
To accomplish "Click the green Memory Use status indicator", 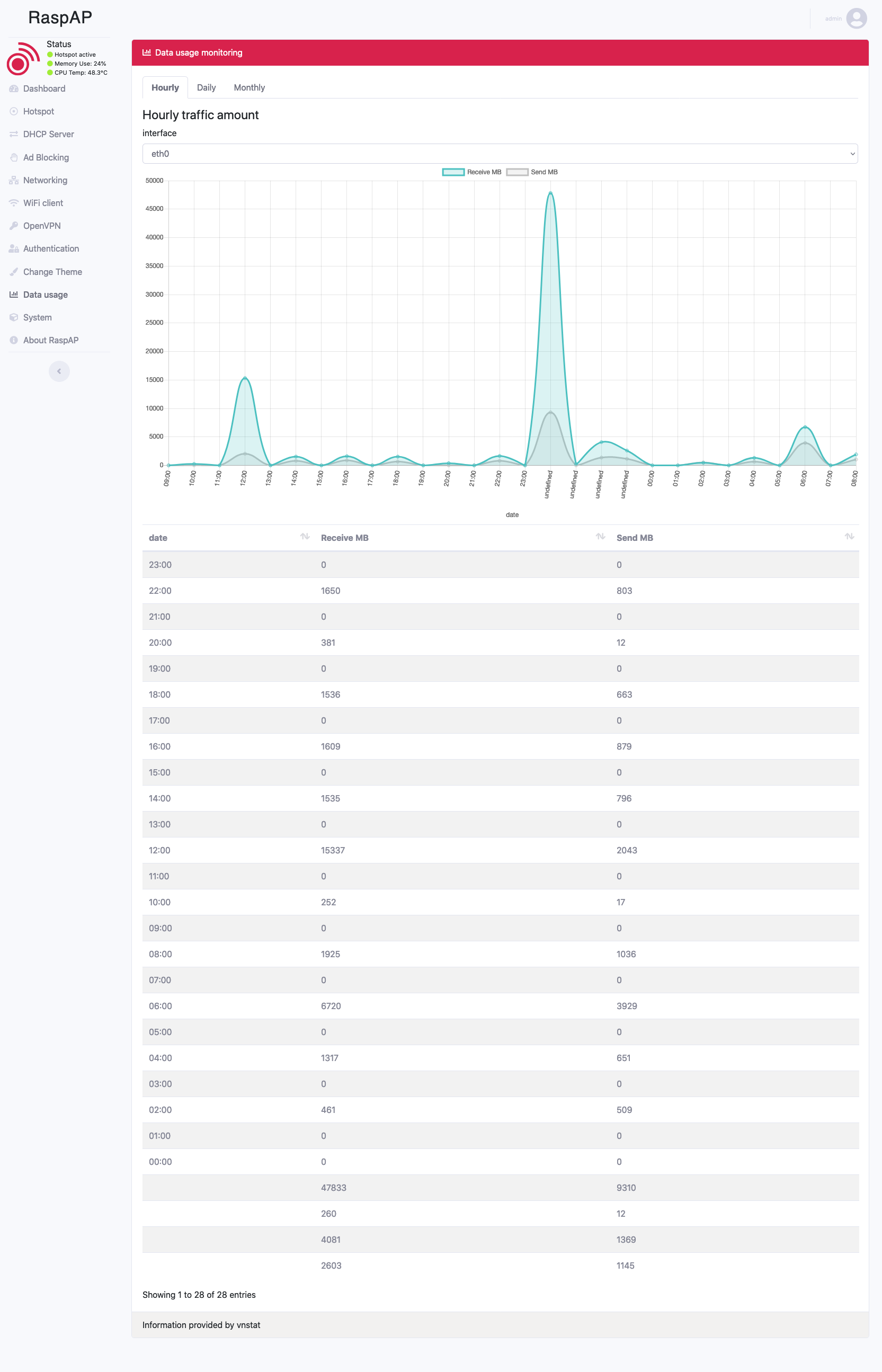I will click(x=49, y=64).
